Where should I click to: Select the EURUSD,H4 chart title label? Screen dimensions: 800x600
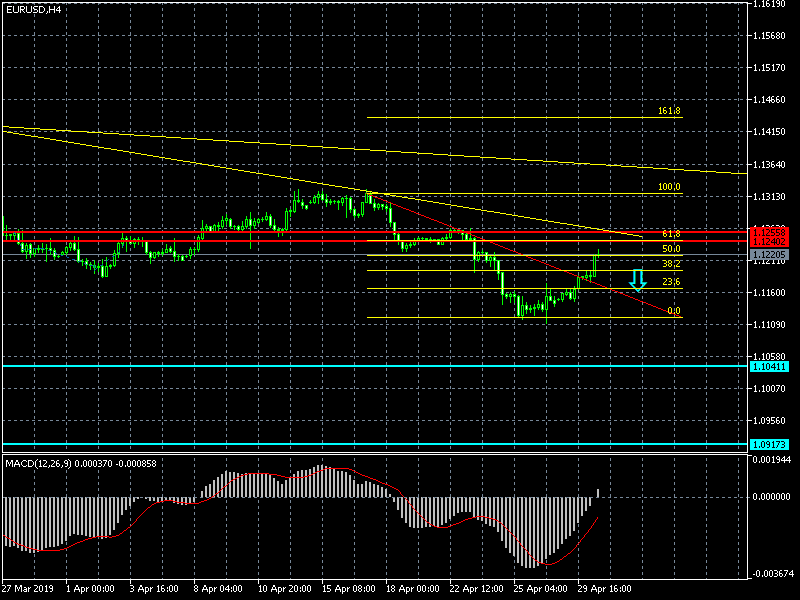33,9
